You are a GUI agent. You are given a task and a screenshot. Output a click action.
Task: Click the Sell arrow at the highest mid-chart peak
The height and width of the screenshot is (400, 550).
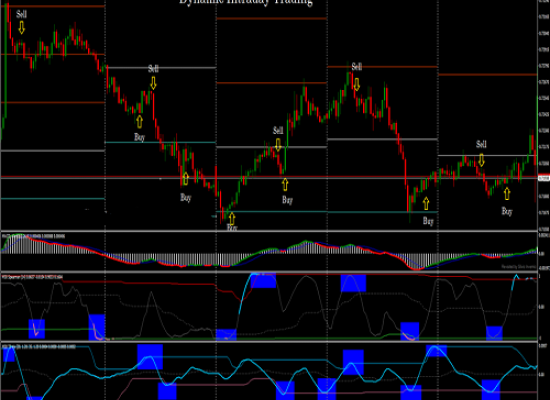pos(356,84)
